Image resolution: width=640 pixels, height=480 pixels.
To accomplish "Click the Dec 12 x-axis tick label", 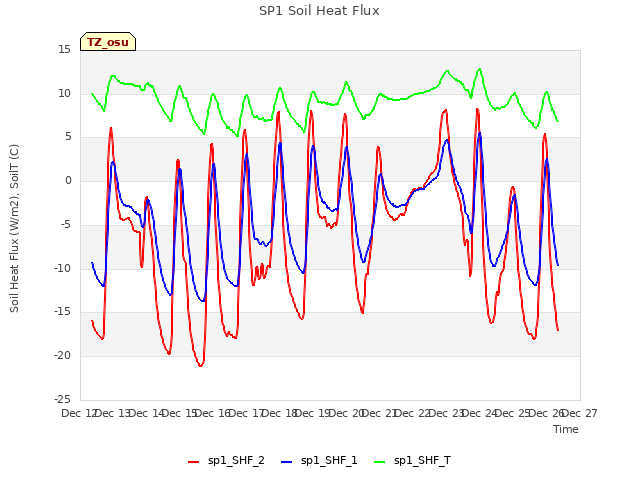I will coord(79,413).
